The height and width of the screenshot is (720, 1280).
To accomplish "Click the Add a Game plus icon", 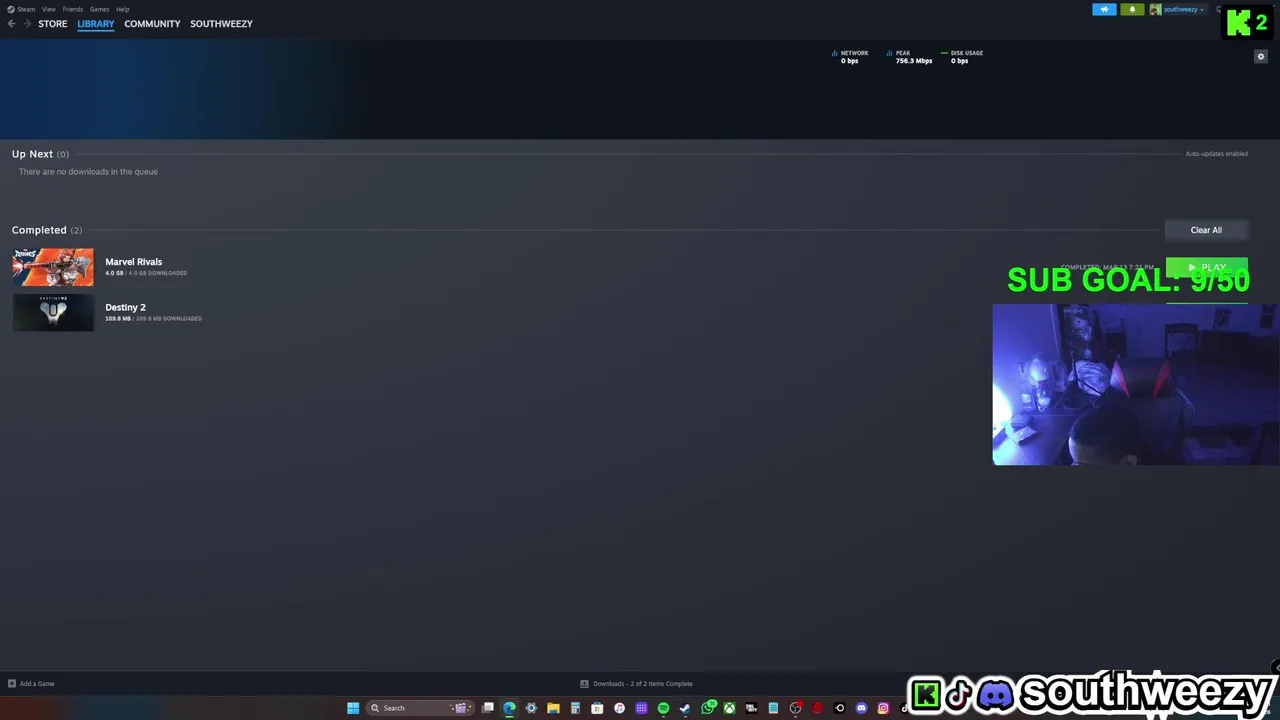I will 12,684.
